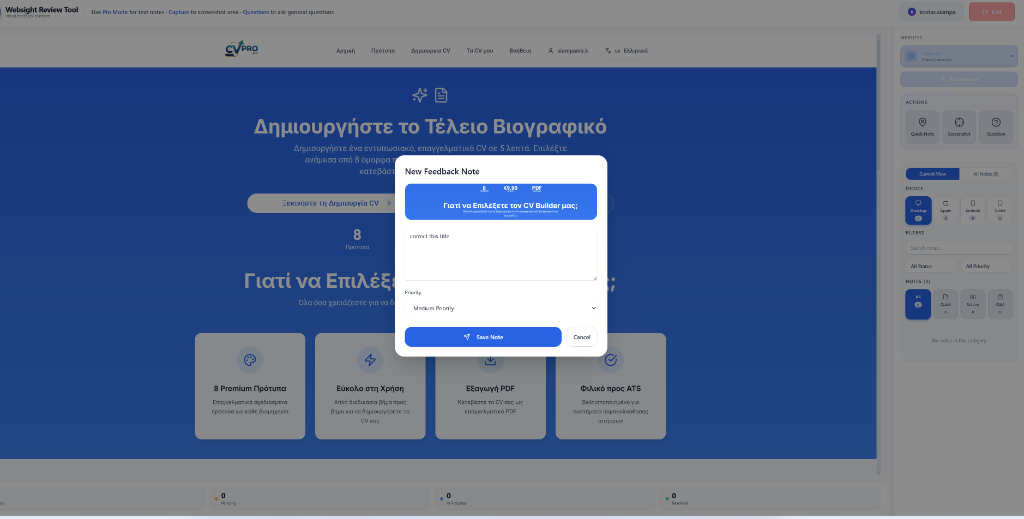Select the Question action
Screen dimensions: 1024x519
click(x=996, y=127)
